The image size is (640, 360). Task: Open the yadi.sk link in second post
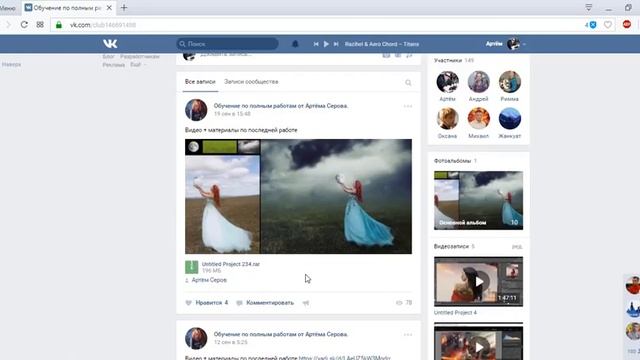(x=344, y=358)
